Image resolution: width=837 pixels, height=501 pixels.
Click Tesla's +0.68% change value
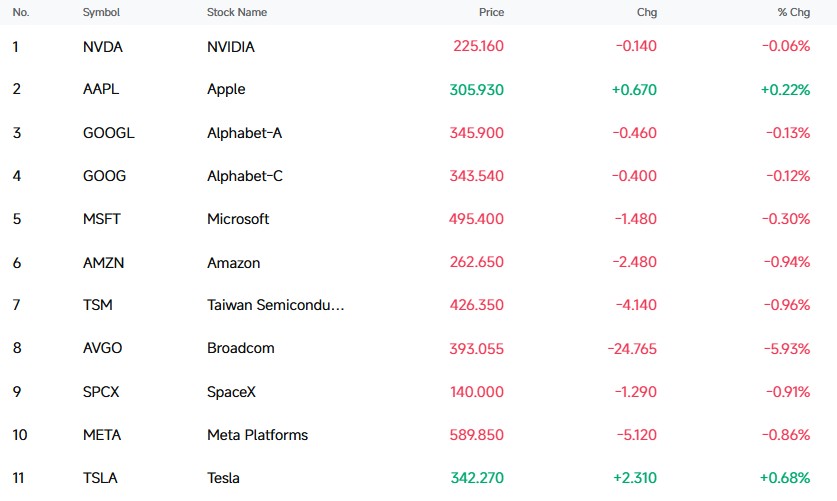tap(785, 478)
